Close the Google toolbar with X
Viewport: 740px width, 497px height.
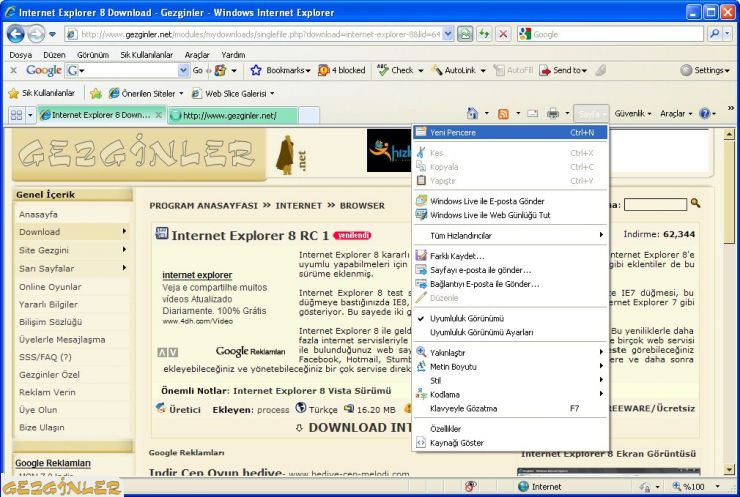point(14,70)
